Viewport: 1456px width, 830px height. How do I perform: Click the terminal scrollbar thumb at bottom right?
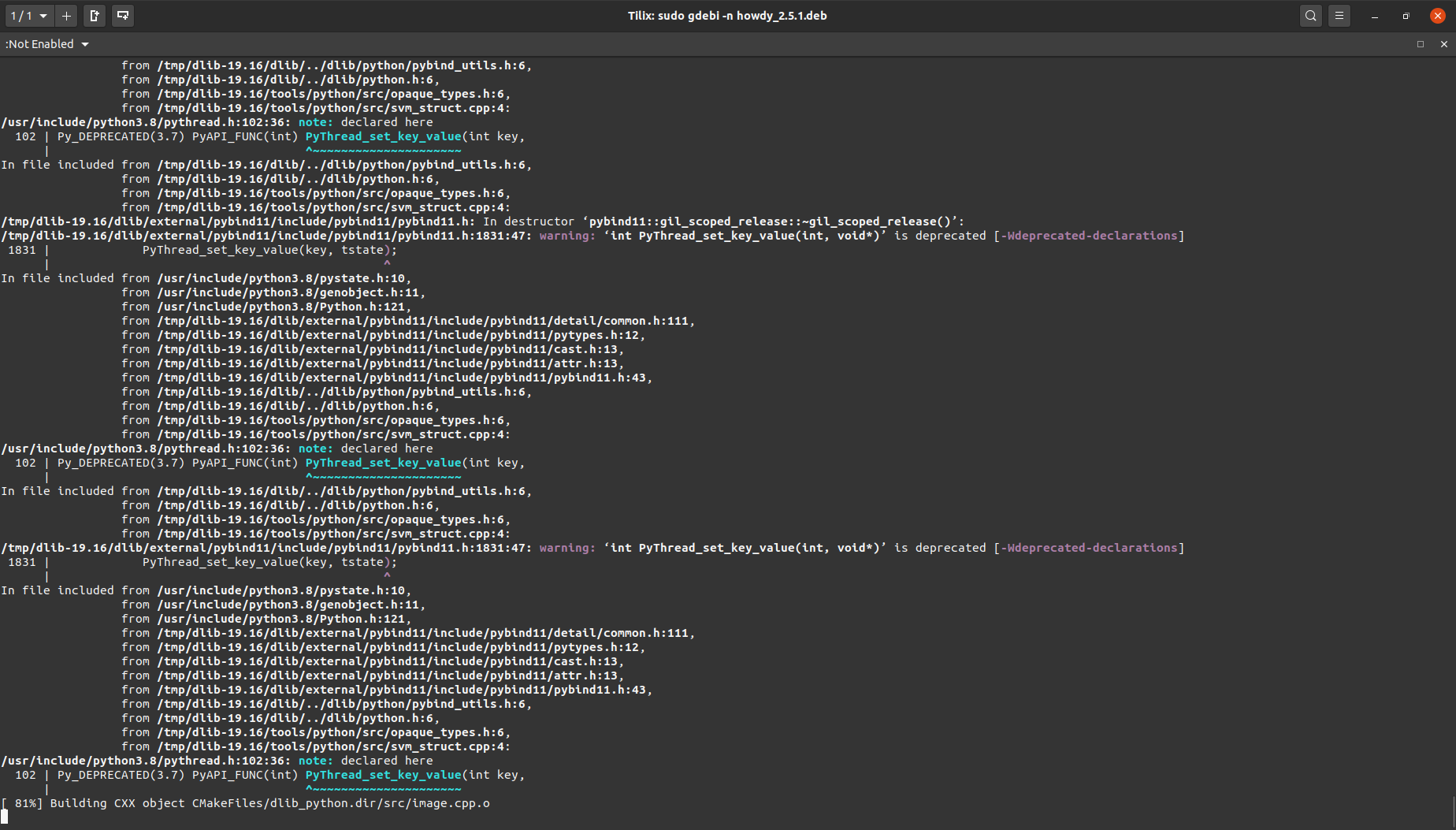pos(1453,812)
